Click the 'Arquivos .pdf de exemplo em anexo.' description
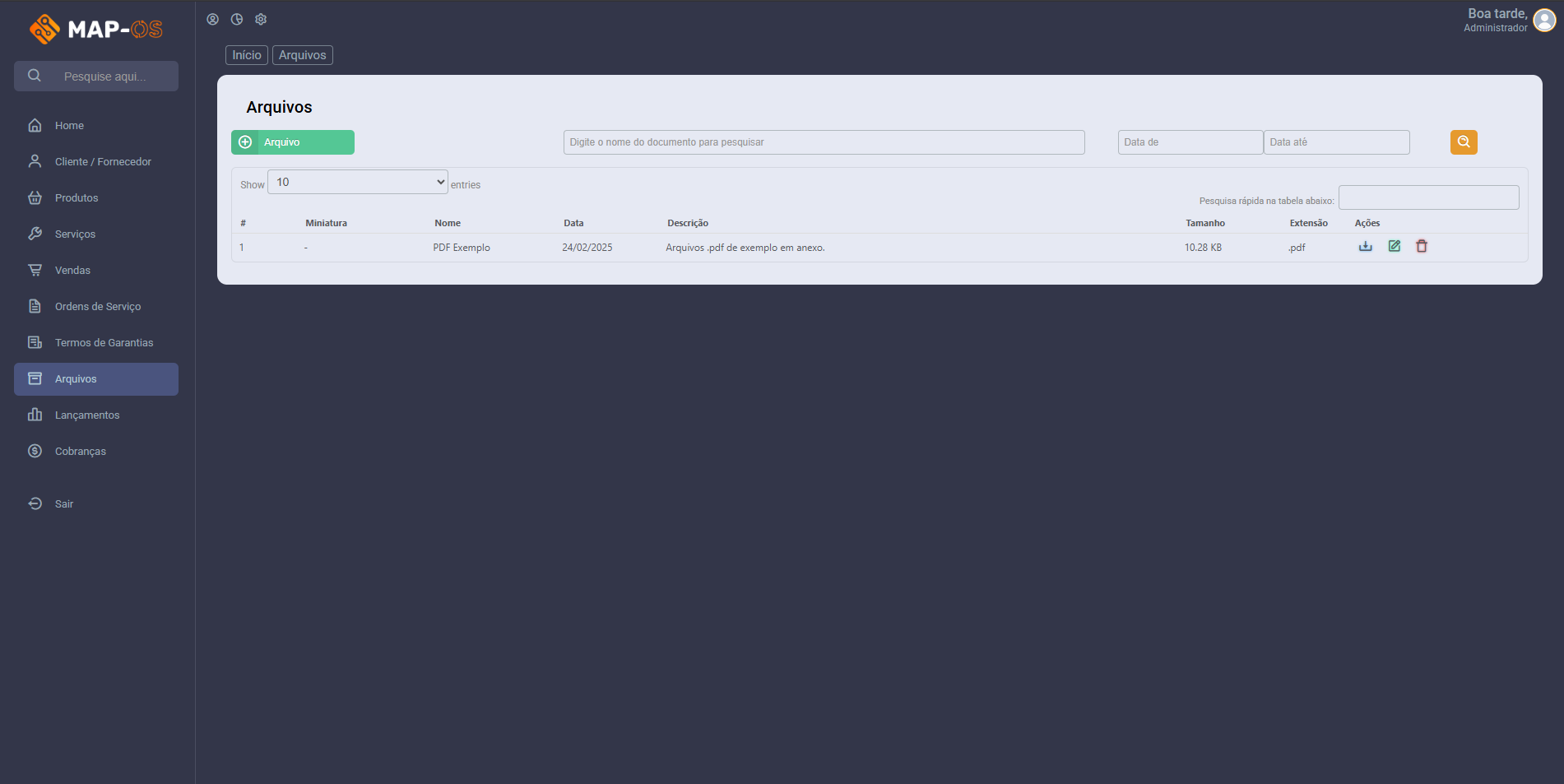 pos(745,248)
